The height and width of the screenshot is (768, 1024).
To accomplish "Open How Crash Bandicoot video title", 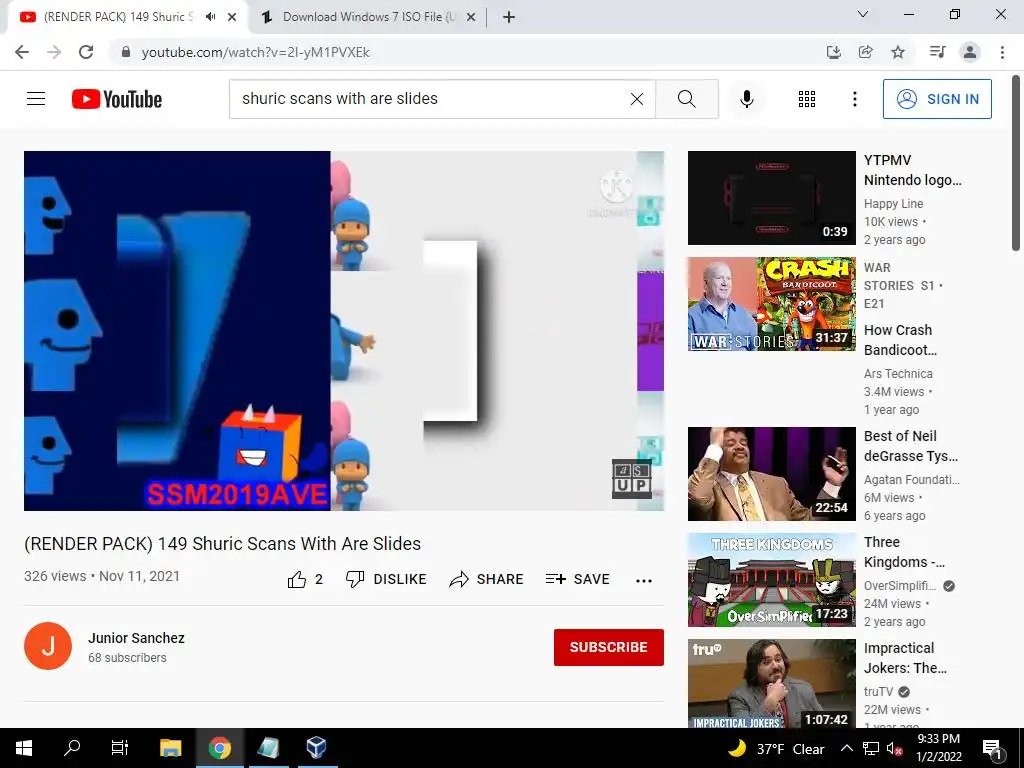I will pyautogui.click(x=900, y=340).
